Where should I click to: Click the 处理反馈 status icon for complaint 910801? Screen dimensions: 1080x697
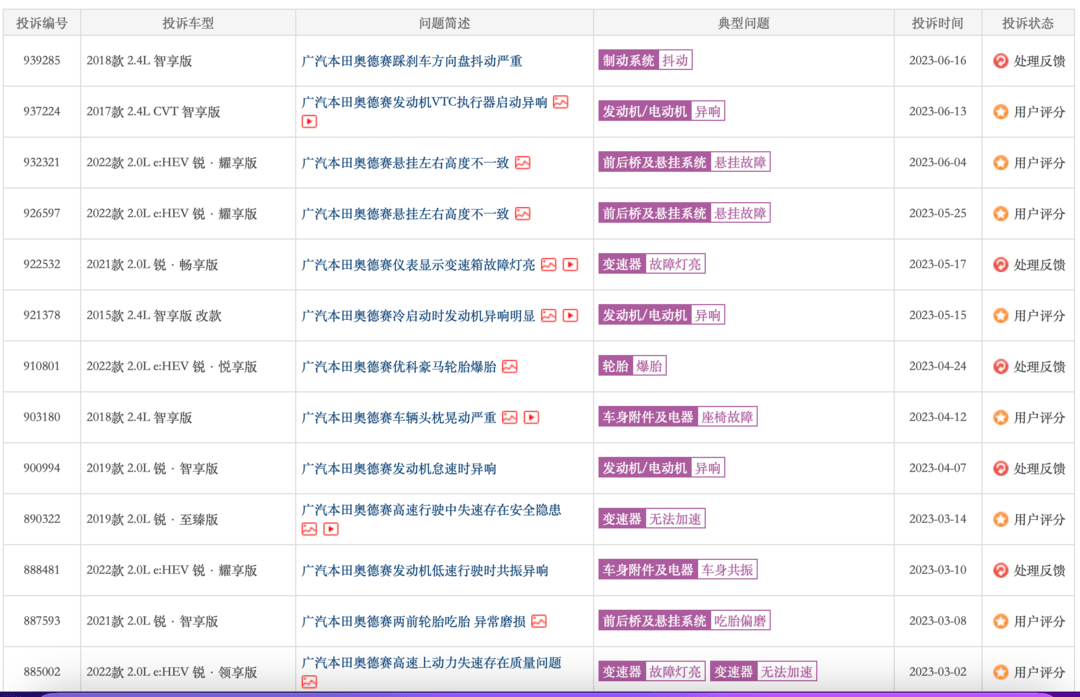tap(1000, 366)
